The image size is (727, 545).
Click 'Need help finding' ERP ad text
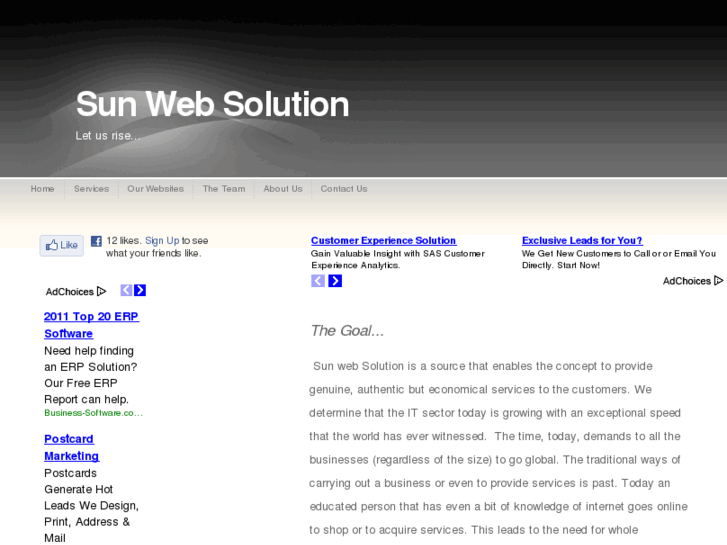[89, 351]
